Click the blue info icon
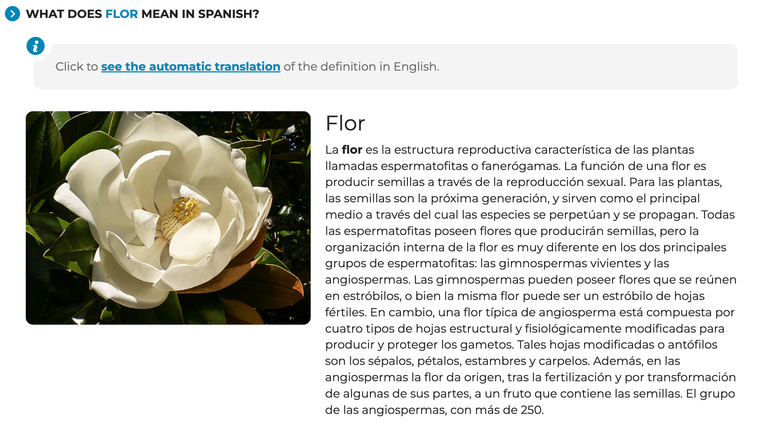The image size is (768, 425). coord(35,47)
